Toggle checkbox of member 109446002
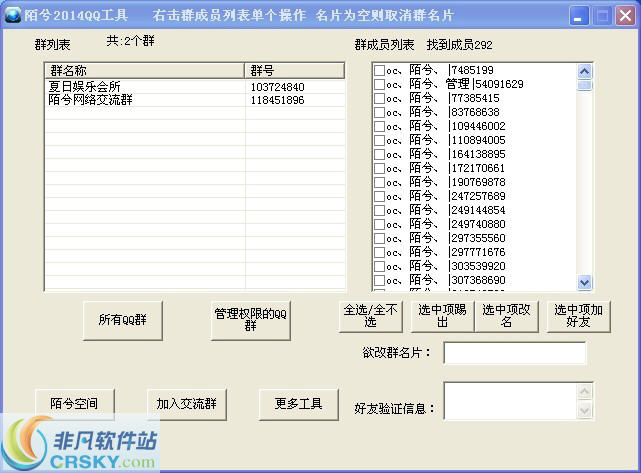The width and height of the screenshot is (641, 473). pos(379,126)
